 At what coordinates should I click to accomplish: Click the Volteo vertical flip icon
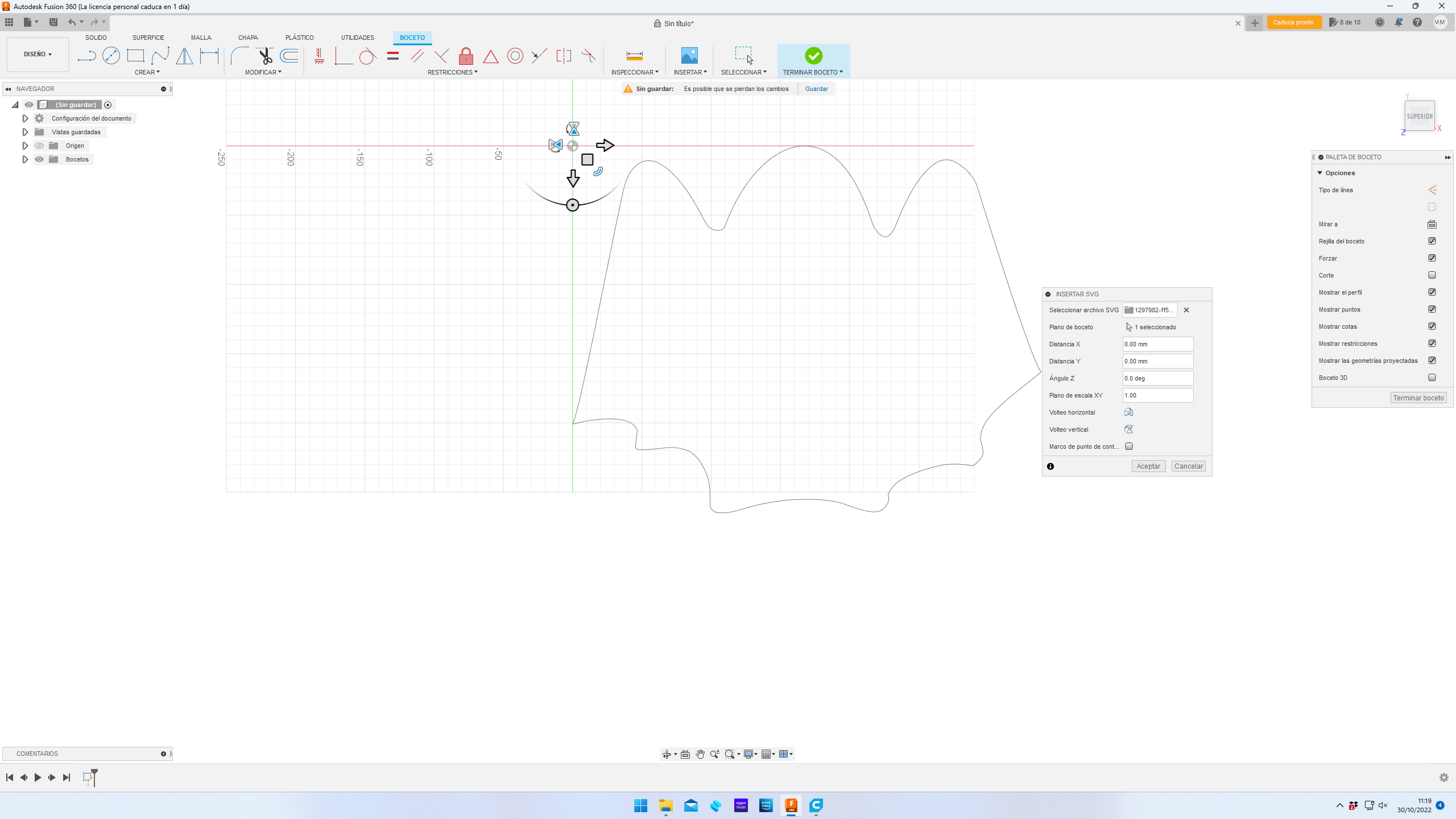[1128, 429]
